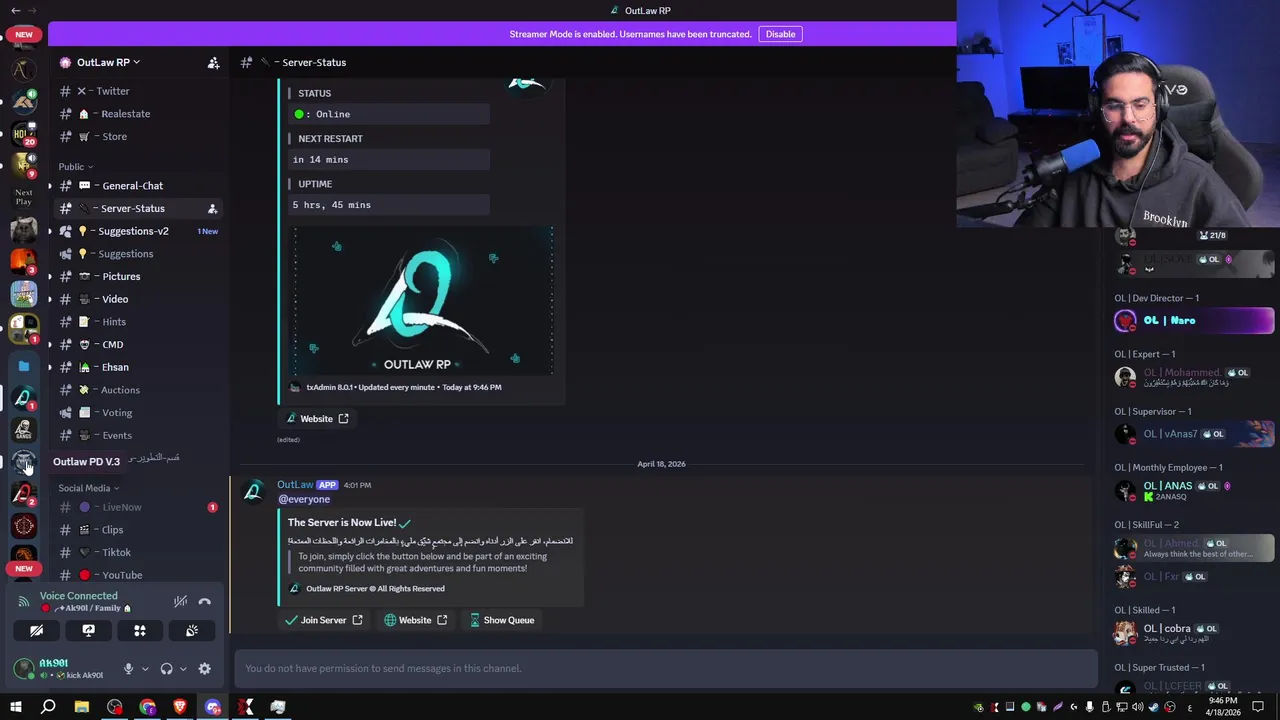Viewport: 1280px width, 720px height.
Task: Click the Website link under server status
Action: click(317, 419)
